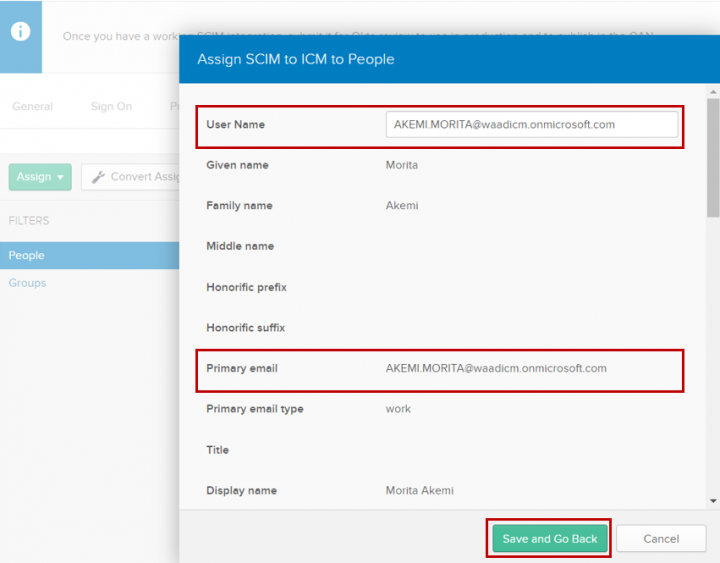Click the Given name value Morita

[404, 165]
